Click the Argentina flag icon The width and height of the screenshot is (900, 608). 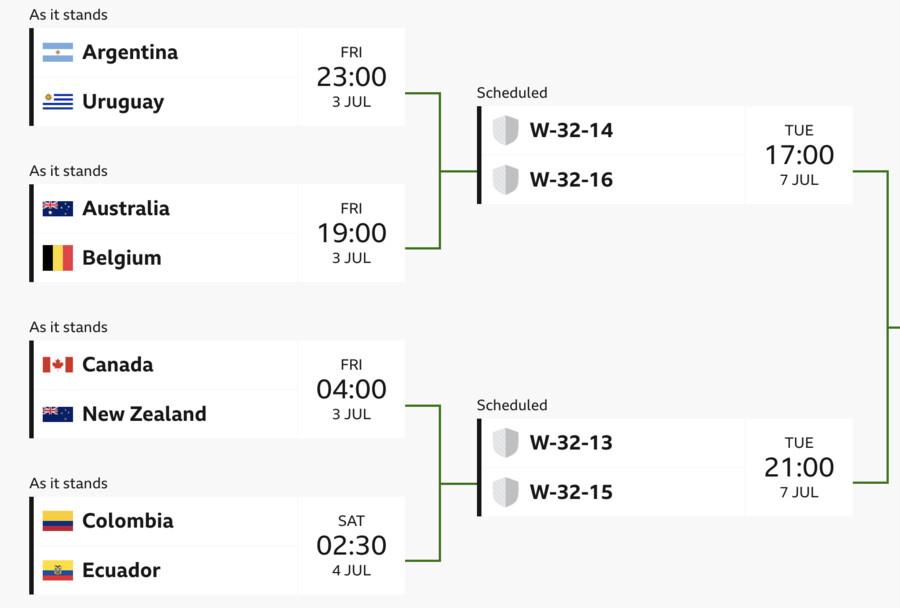pos(58,52)
